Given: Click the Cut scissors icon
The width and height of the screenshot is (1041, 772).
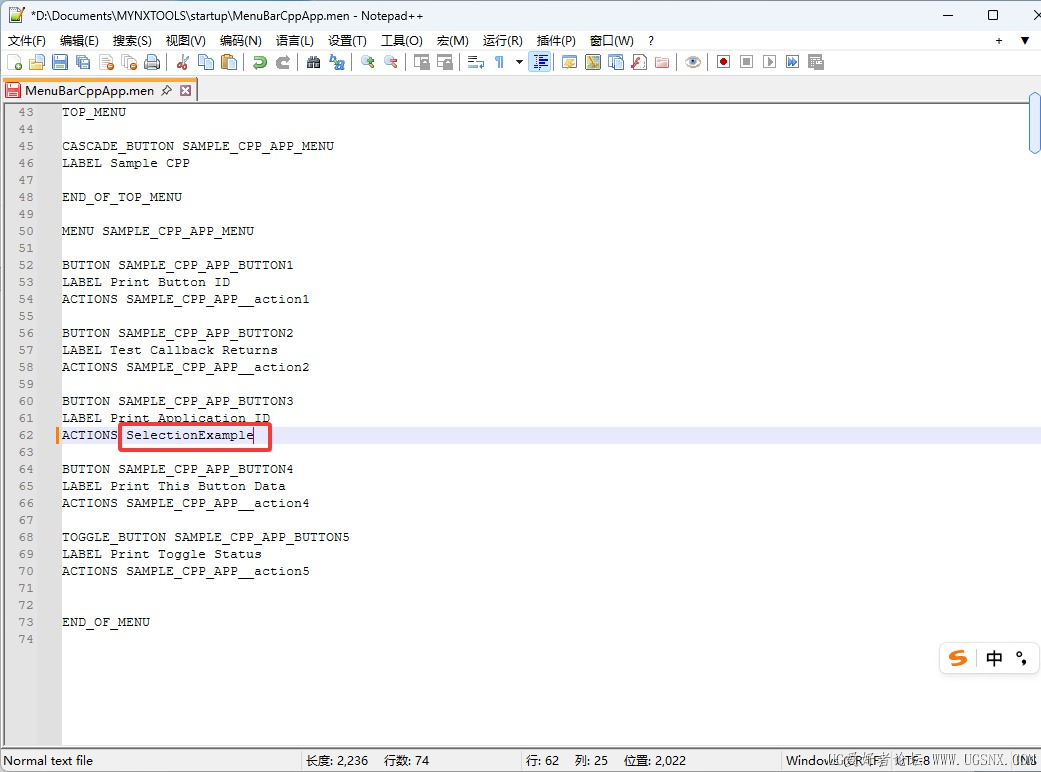Looking at the screenshot, I should [x=183, y=62].
